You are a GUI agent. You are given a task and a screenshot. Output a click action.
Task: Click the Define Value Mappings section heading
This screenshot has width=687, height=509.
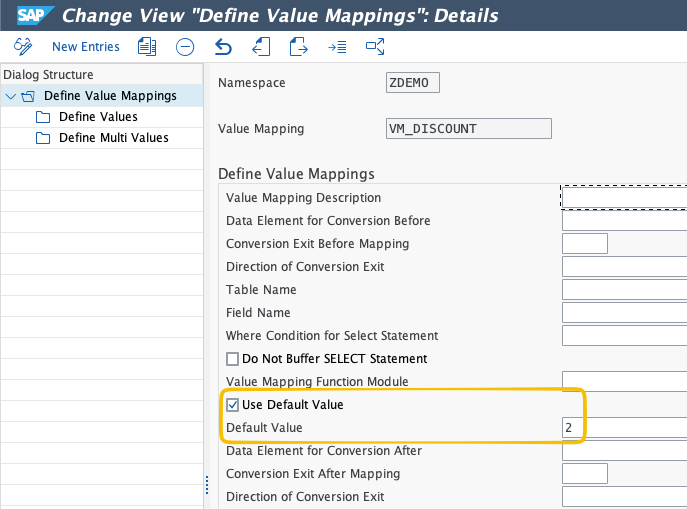click(x=296, y=174)
